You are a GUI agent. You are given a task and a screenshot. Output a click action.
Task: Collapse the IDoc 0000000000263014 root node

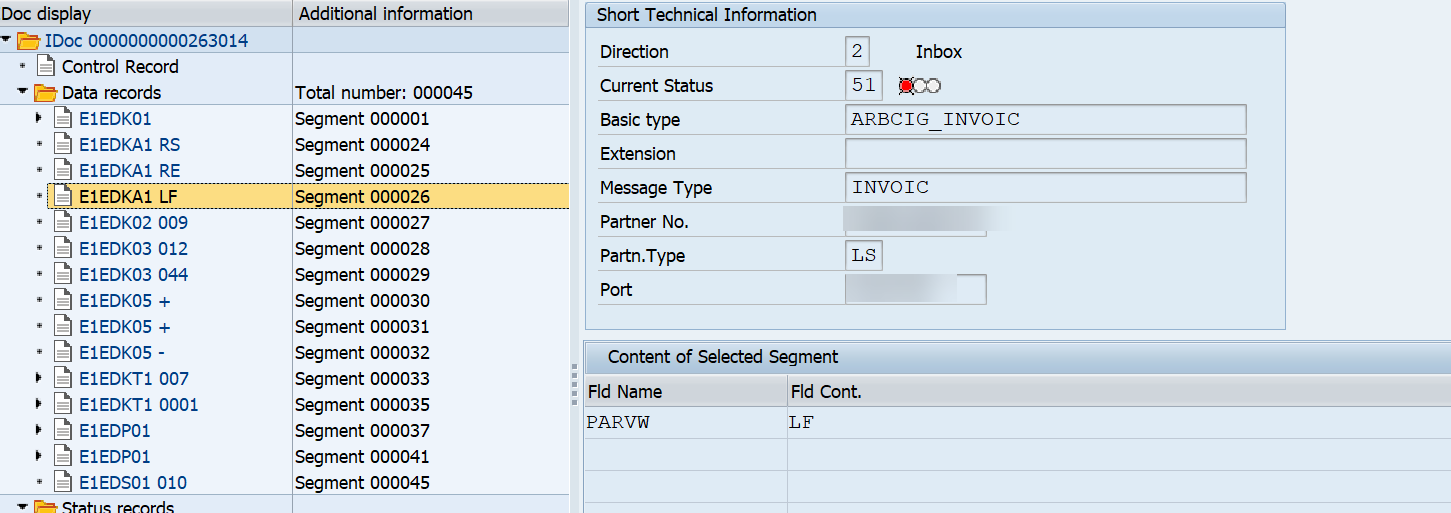pos(8,41)
